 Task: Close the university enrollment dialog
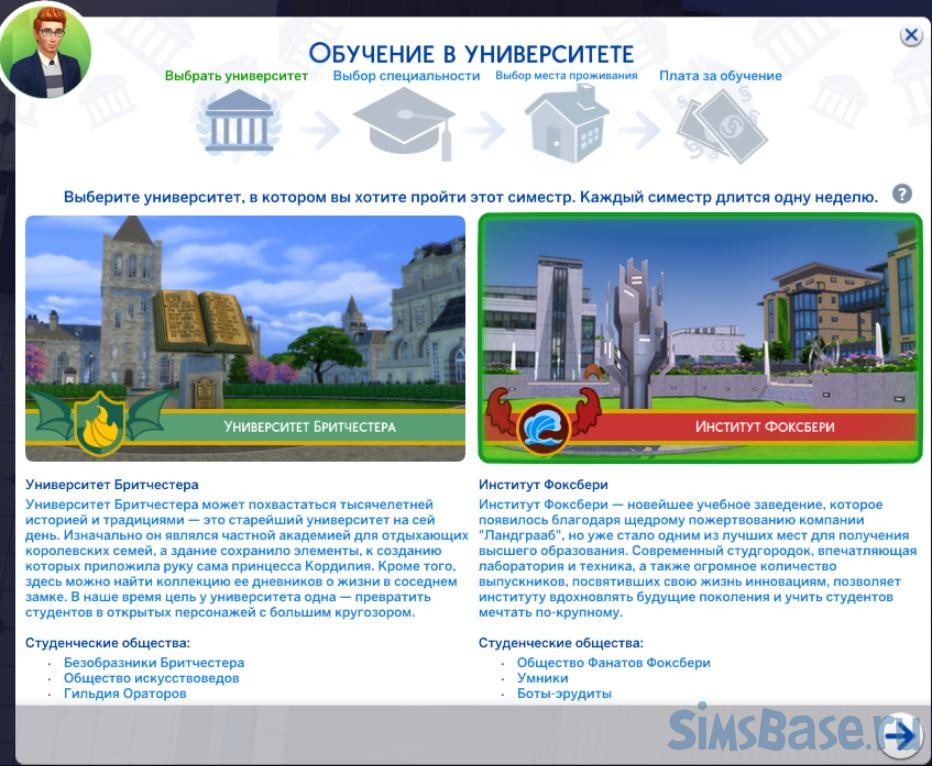tap(910, 36)
